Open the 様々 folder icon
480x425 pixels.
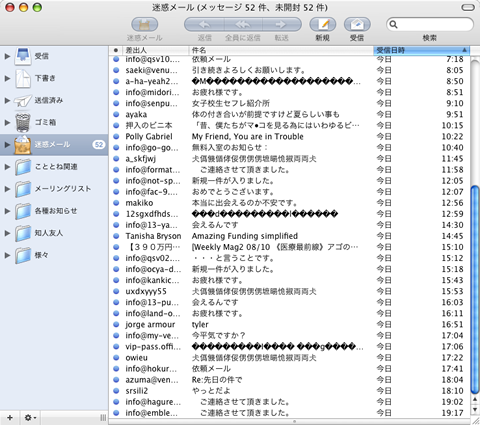(23, 255)
